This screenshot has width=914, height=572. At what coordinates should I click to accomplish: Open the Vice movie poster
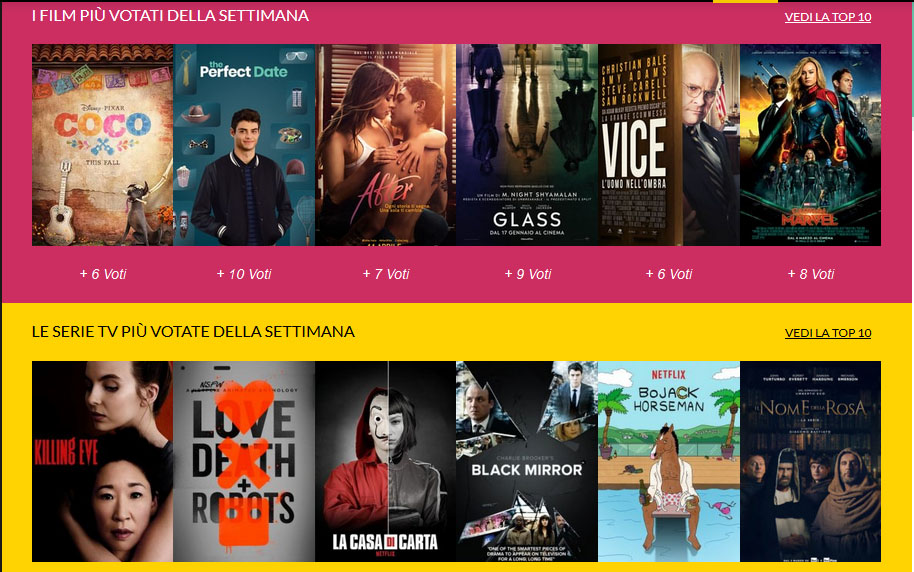click(x=669, y=145)
